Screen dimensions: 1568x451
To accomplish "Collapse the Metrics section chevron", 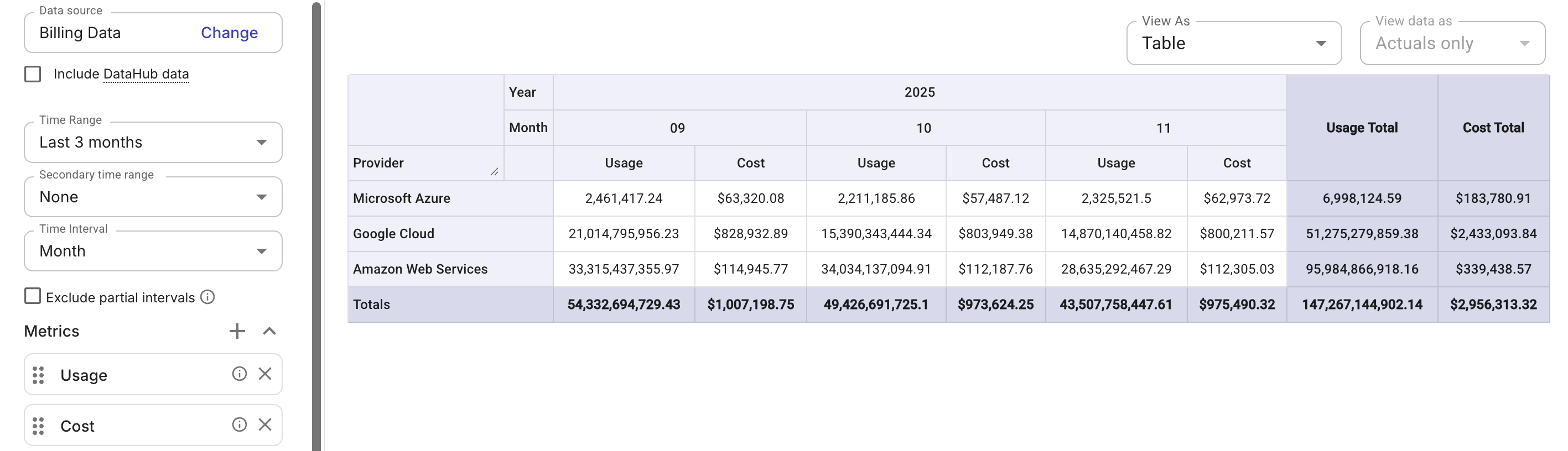I will coord(269,331).
